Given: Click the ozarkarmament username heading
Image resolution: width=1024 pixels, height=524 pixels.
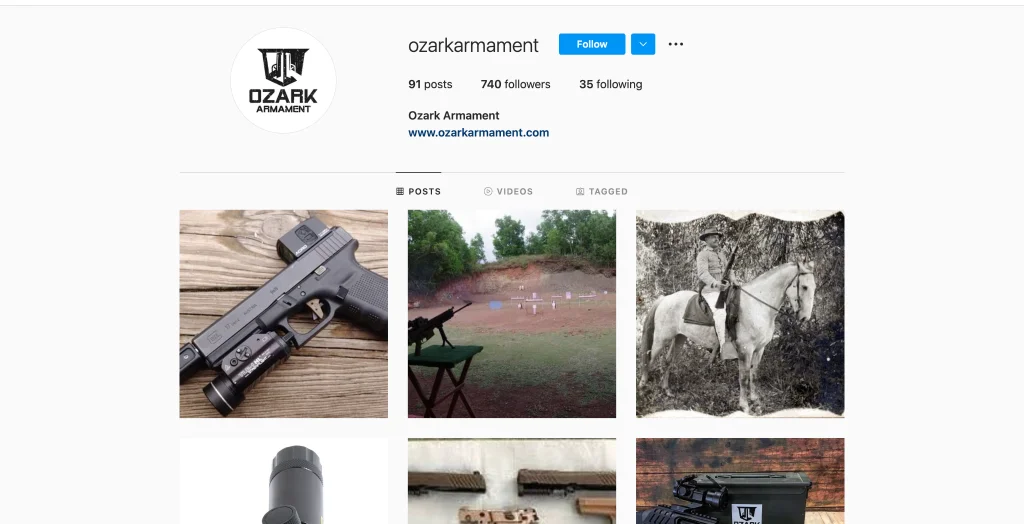Looking at the screenshot, I should pyautogui.click(x=473, y=45).
